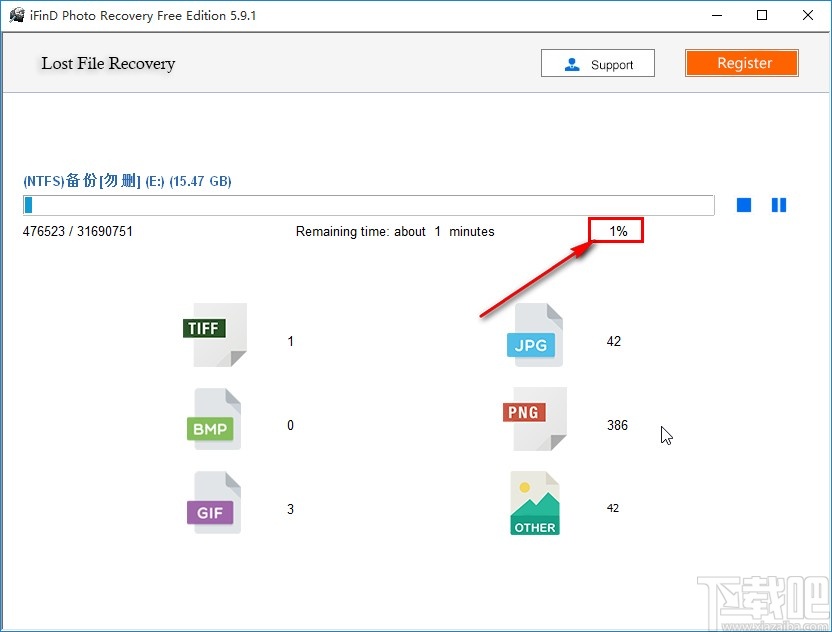Screen dimensions: 832x632
Task: Stop the scan with the blue square
Action: pyautogui.click(x=744, y=205)
